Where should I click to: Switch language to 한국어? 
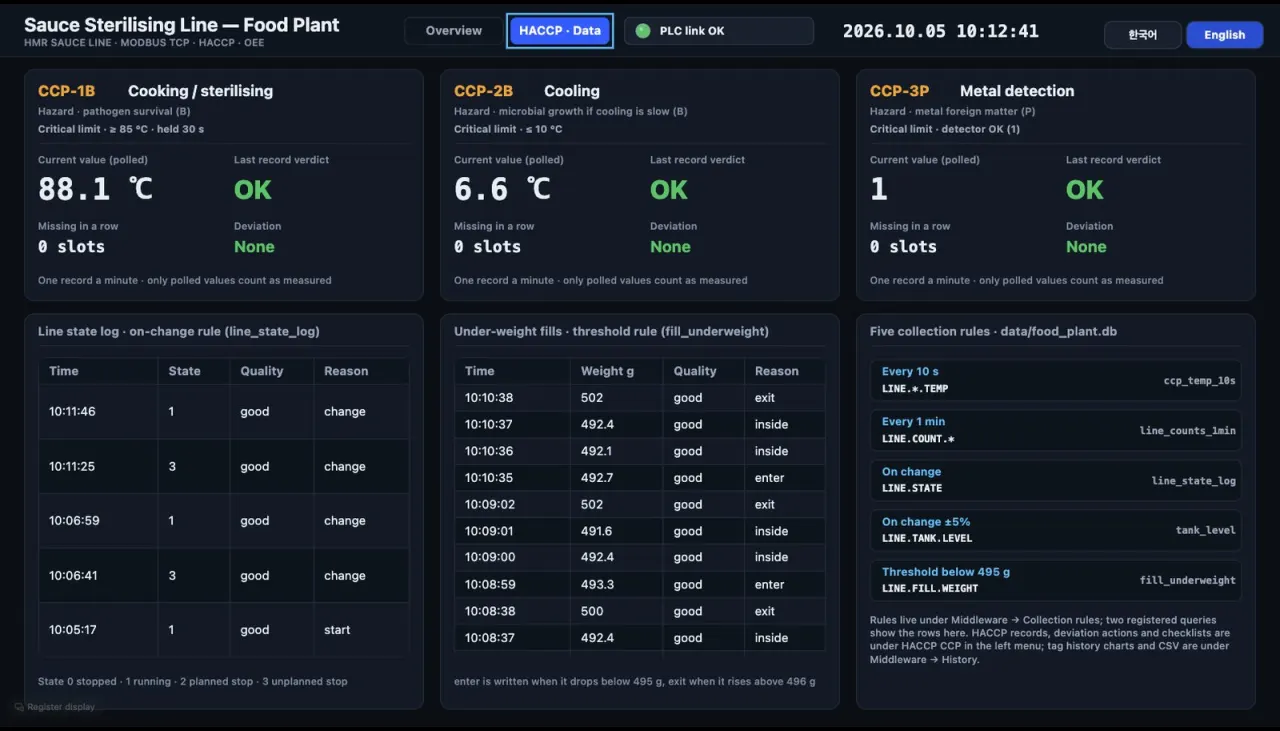[x=1142, y=35]
